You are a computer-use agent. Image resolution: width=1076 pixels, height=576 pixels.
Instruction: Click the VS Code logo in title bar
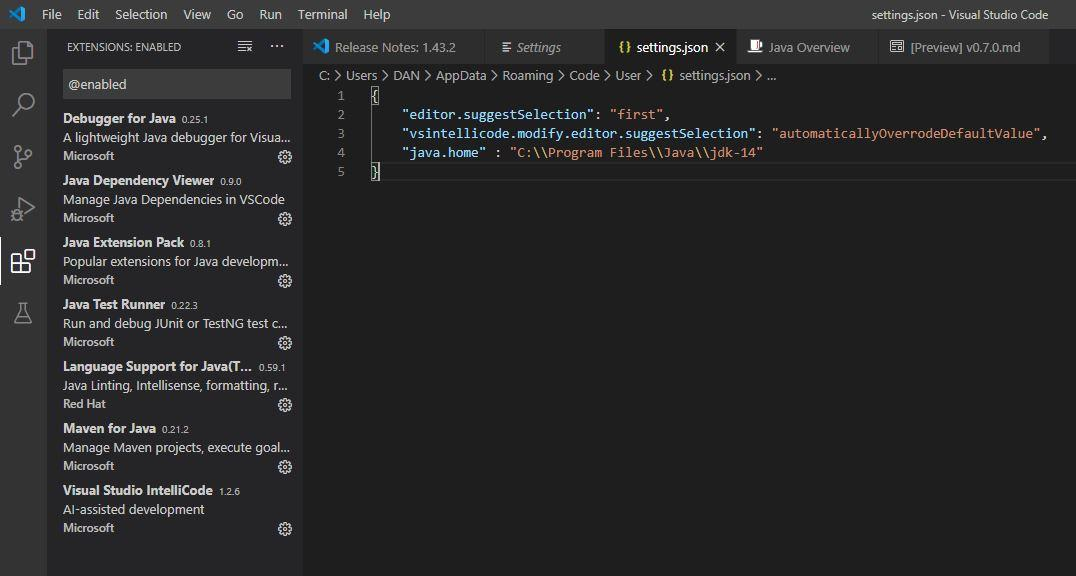pyautogui.click(x=17, y=14)
